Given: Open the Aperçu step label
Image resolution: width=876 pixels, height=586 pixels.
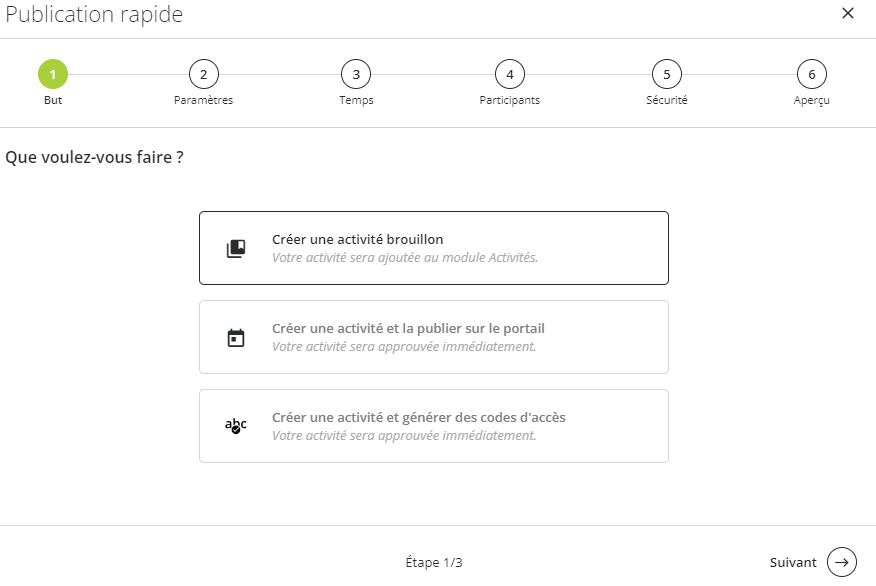Looking at the screenshot, I should pyautogui.click(x=812, y=101).
